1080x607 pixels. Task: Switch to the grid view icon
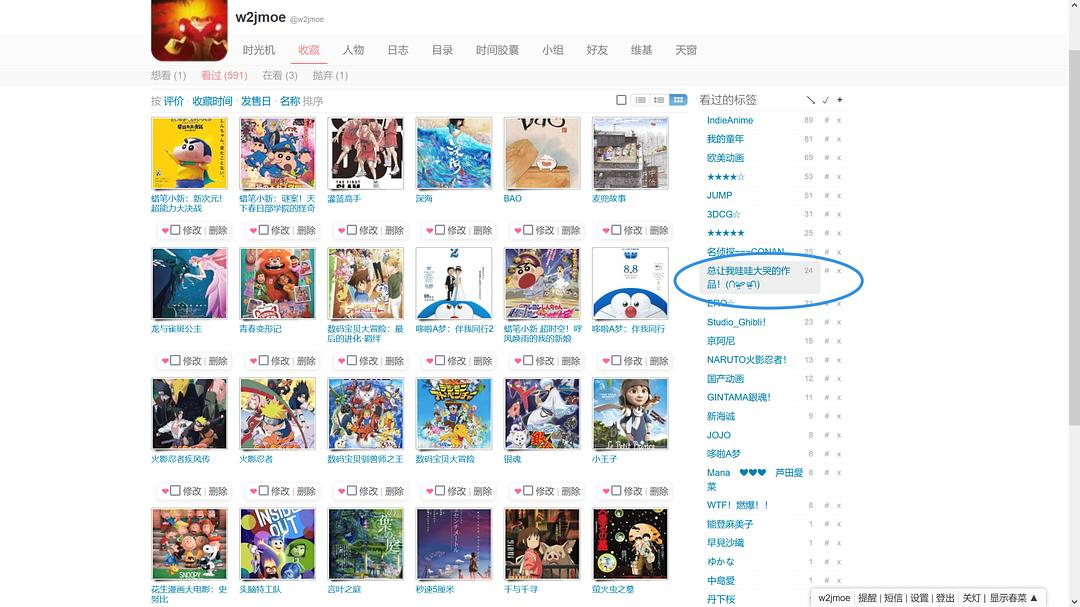(678, 100)
